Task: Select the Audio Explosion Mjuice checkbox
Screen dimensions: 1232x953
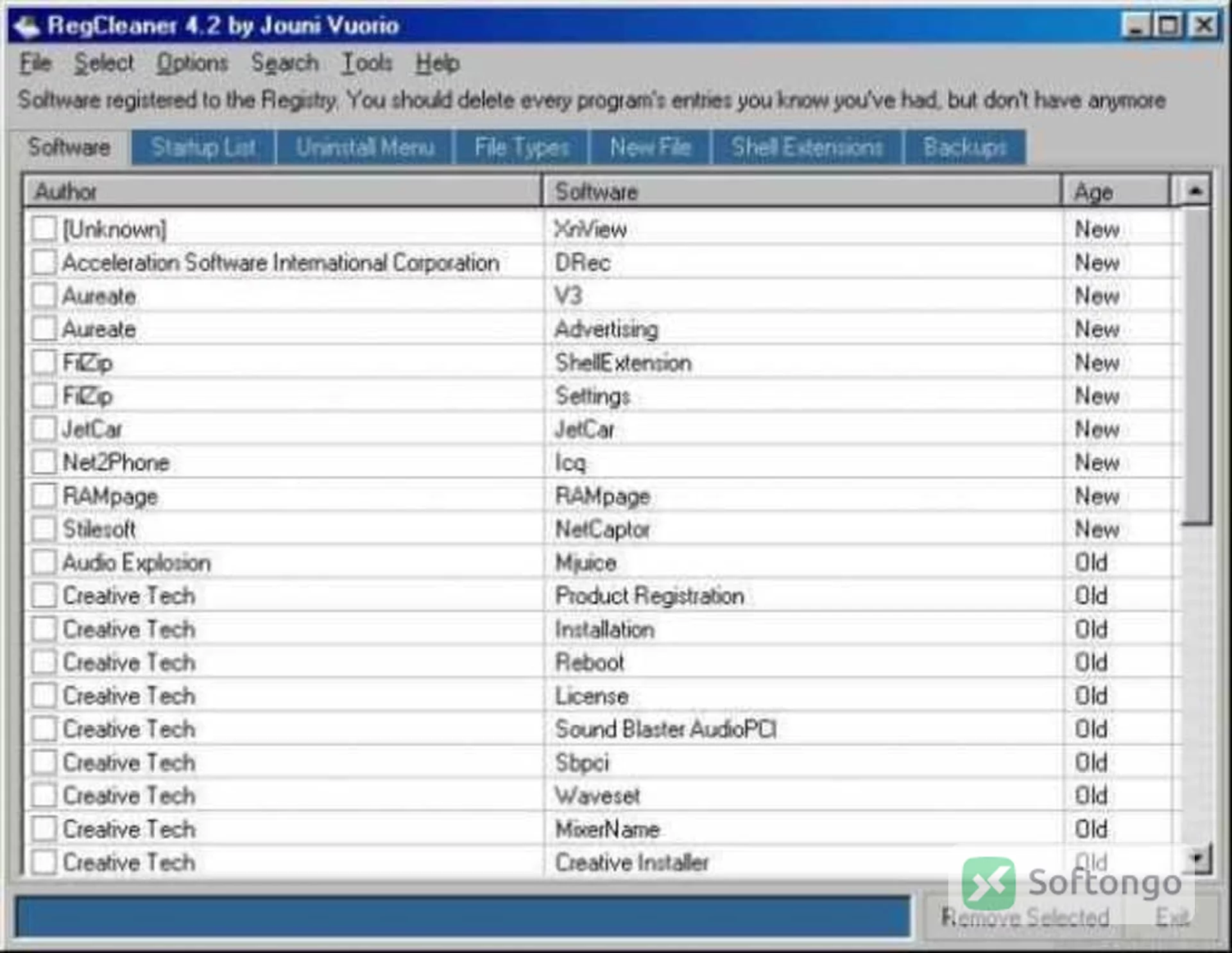Action: coord(44,562)
